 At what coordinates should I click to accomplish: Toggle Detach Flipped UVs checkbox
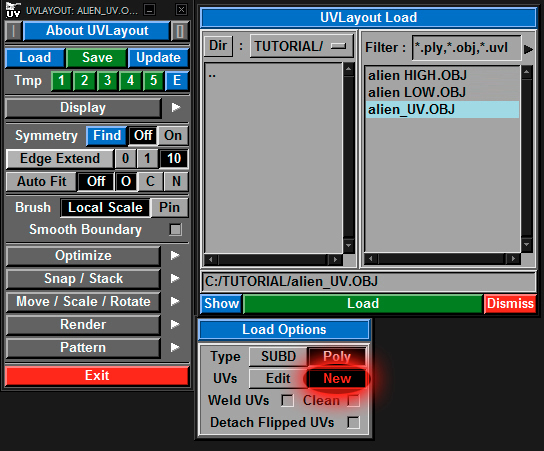pos(354,423)
